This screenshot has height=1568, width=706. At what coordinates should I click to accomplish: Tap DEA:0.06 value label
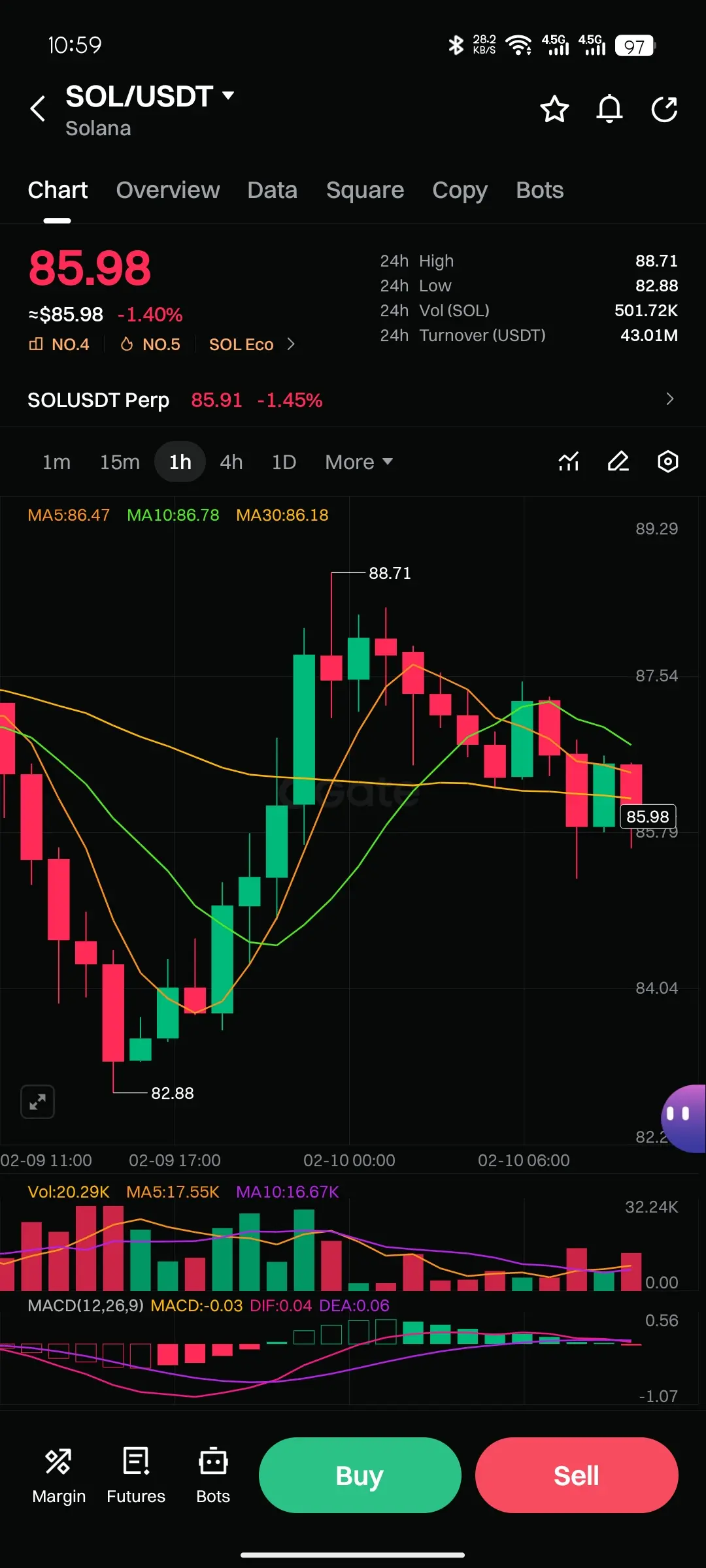pos(354,1305)
